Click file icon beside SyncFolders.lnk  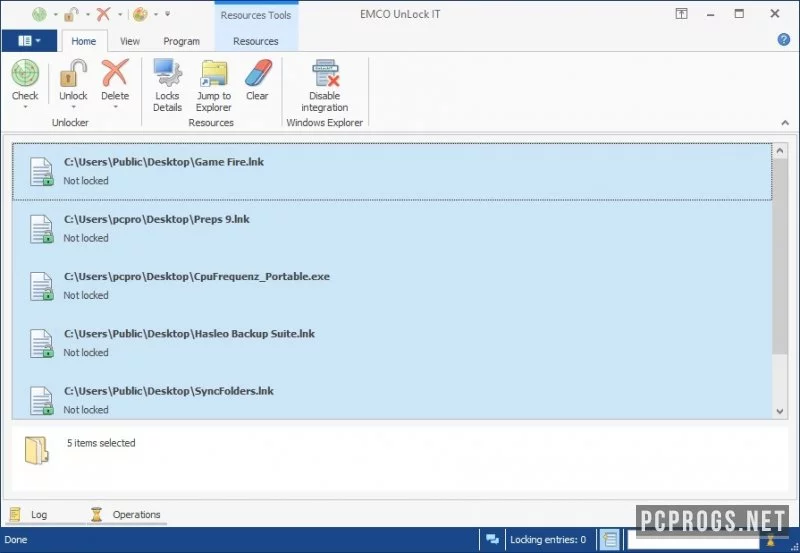(x=41, y=400)
